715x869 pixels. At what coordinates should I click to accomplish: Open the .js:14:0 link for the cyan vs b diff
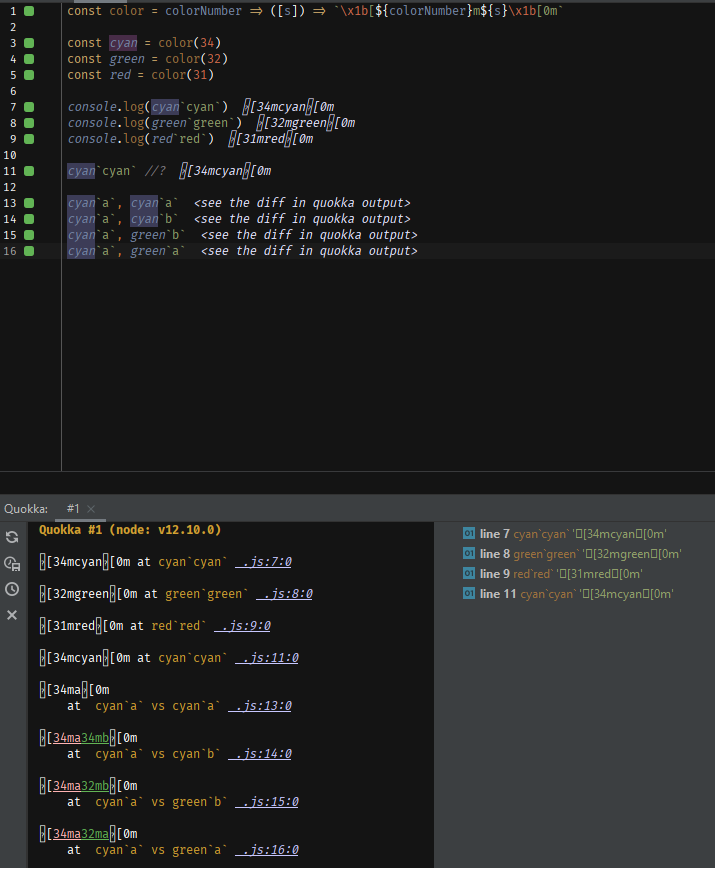point(260,753)
